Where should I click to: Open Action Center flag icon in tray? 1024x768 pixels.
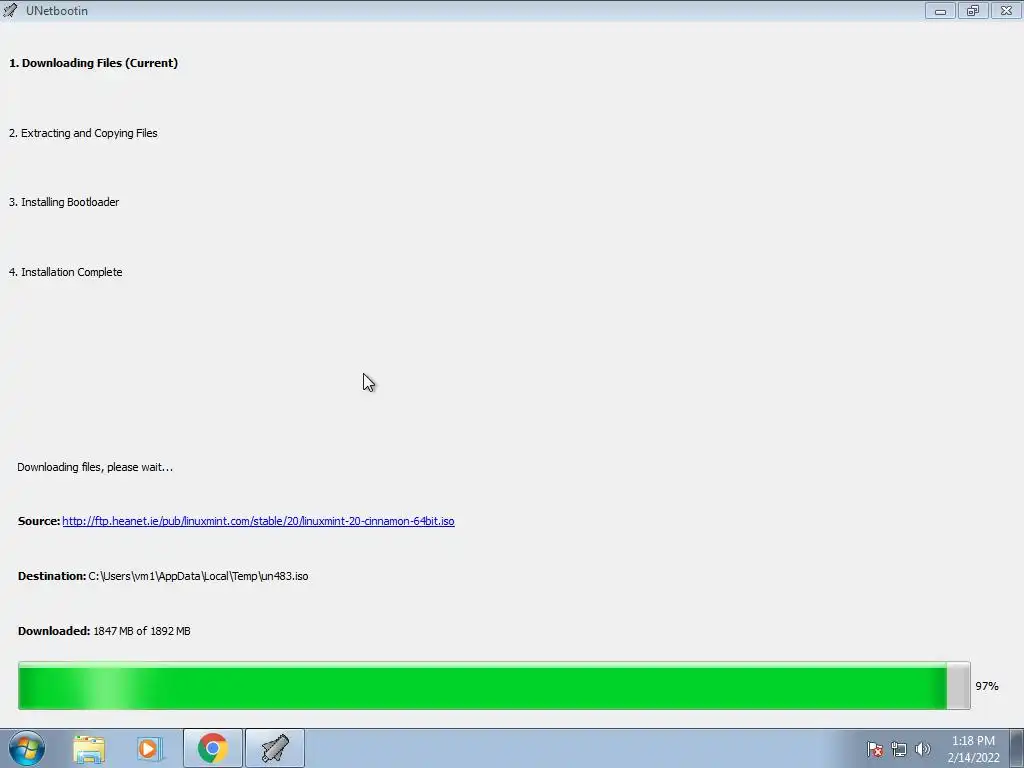point(875,749)
